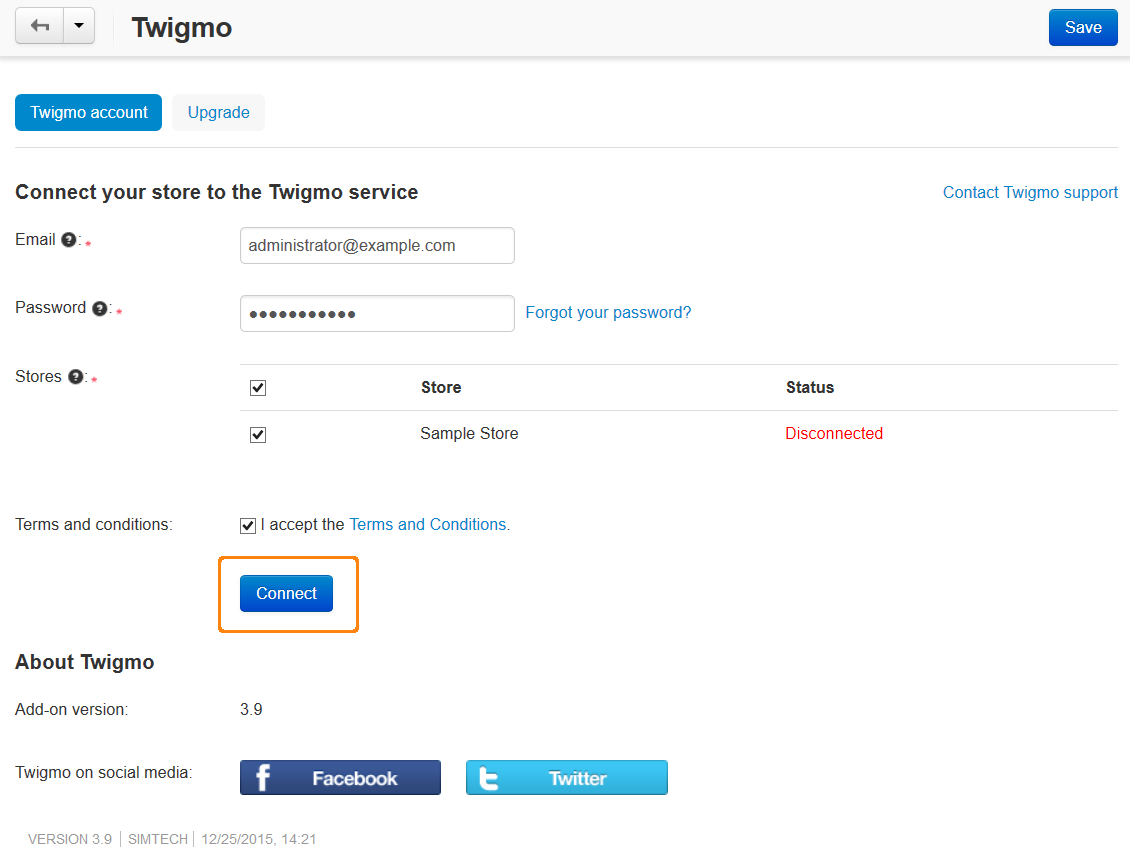The width and height of the screenshot is (1130, 850).
Task: Uncheck the Sample Store checkbox
Action: coord(258,435)
